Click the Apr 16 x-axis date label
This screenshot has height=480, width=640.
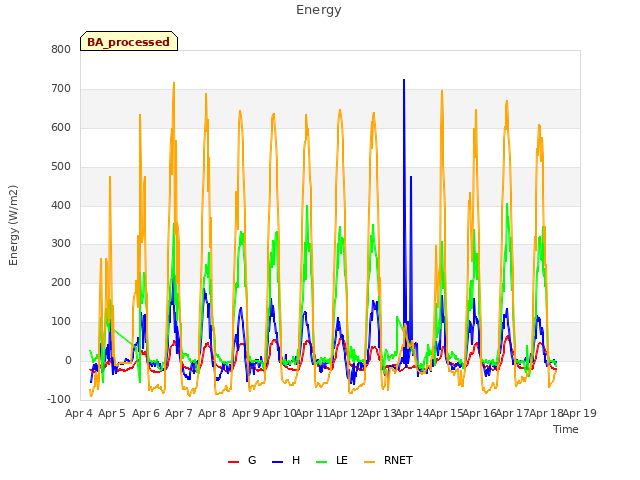pyautogui.click(x=479, y=413)
